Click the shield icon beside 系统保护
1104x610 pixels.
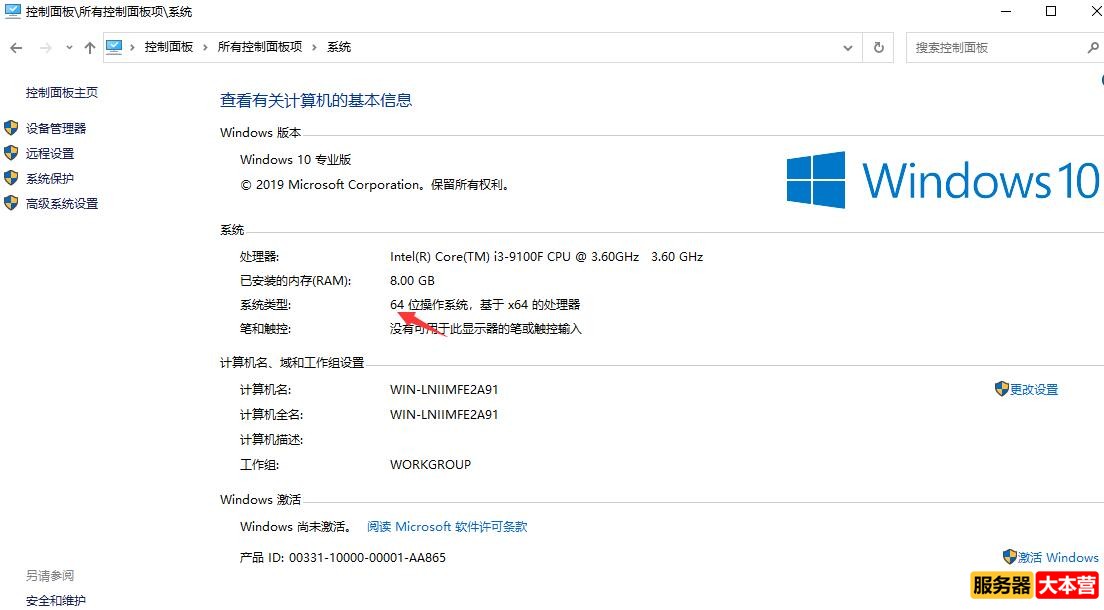coord(11,178)
